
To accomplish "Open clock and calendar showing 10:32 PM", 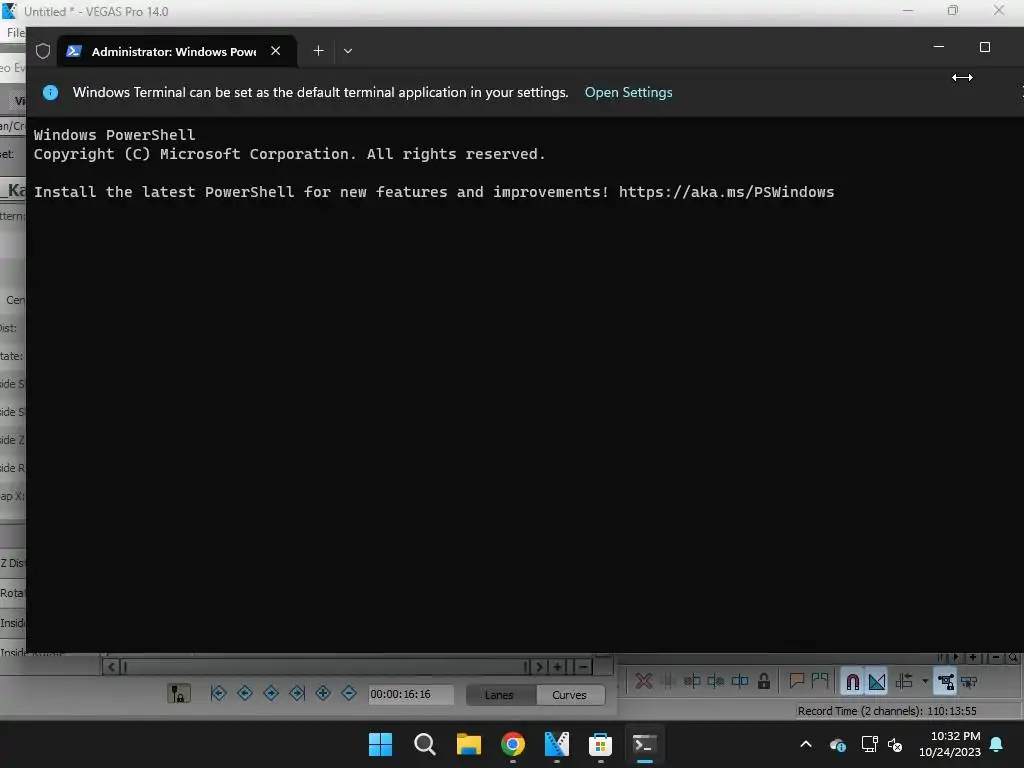I will point(950,744).
